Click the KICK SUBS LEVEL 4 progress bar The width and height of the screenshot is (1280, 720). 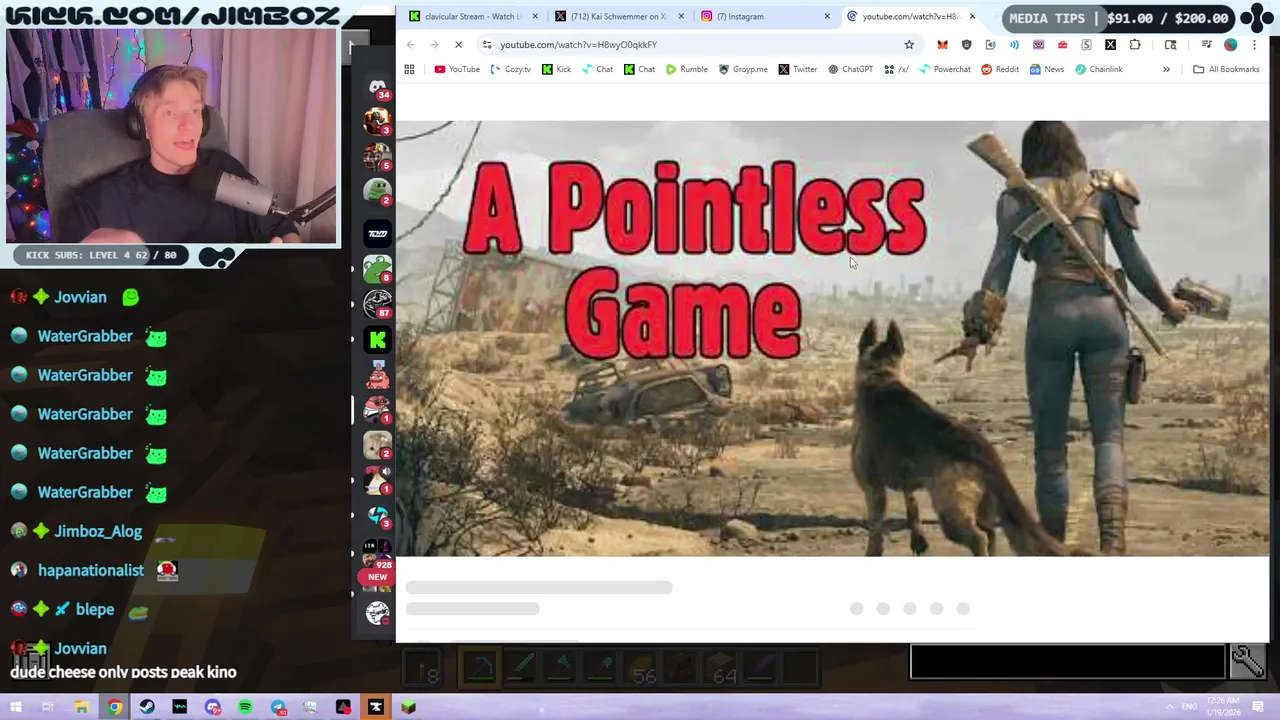[x=100, y=255]
